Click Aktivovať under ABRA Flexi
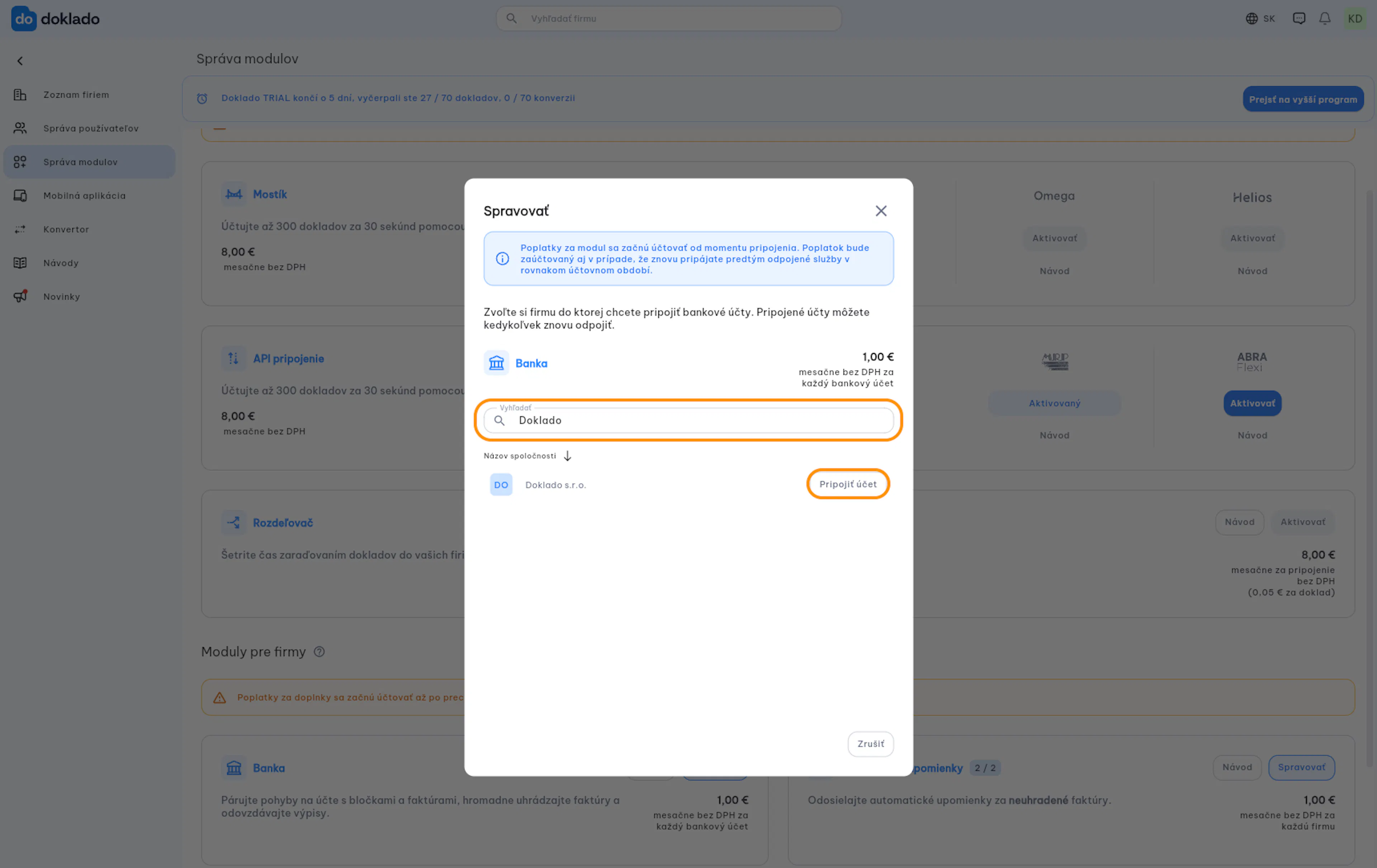This screenshot has width=1377, height=868. coord(1252,403)
